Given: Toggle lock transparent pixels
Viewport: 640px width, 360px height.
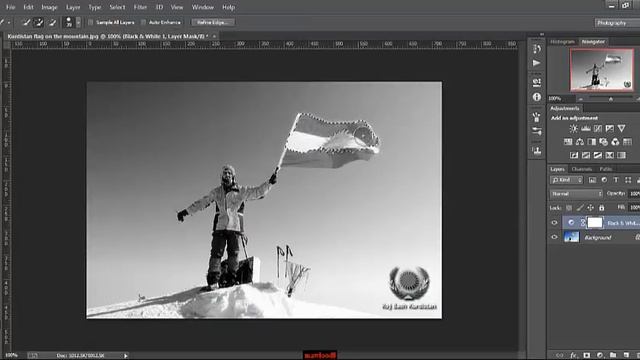Looking at the screenshot, I should (569, 208).
